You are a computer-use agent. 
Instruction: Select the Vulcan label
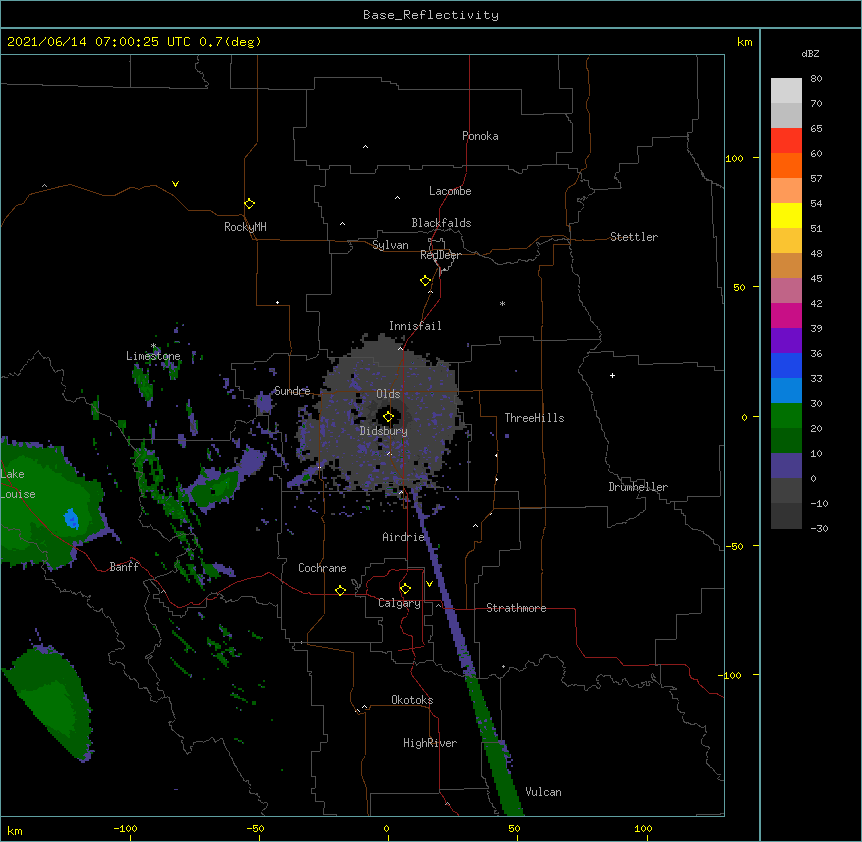(543, 792)
